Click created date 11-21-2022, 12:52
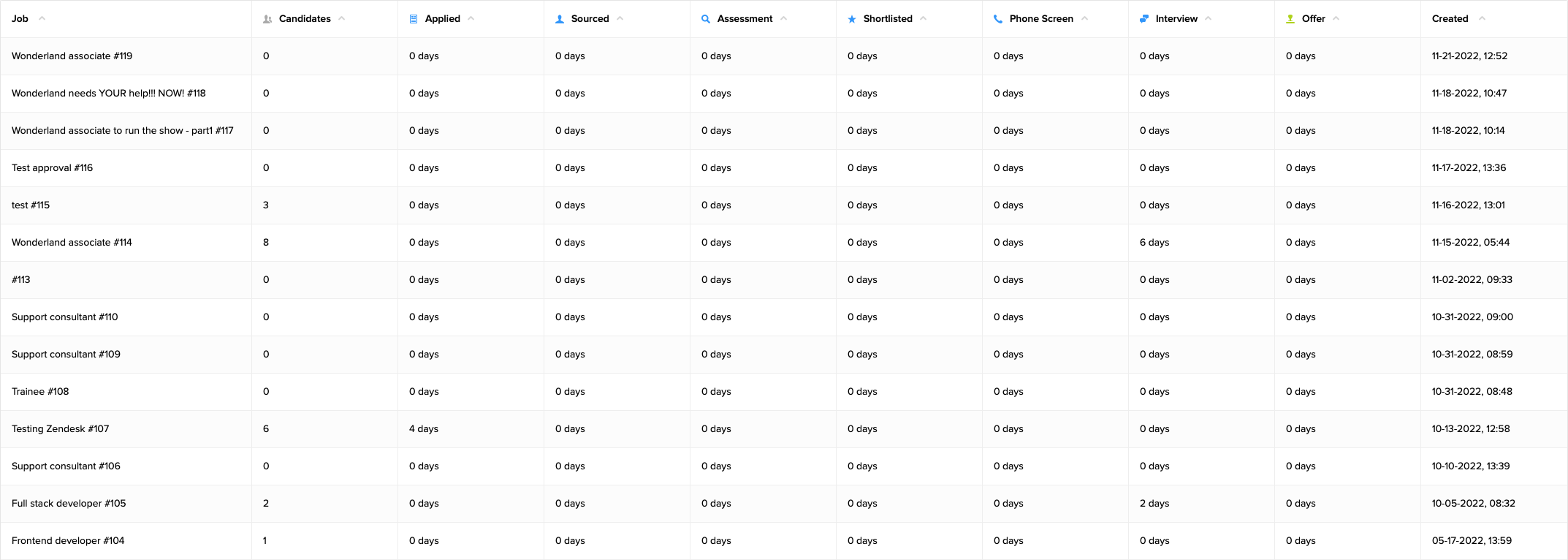1568x560 pixels. tap(1469, 56)
